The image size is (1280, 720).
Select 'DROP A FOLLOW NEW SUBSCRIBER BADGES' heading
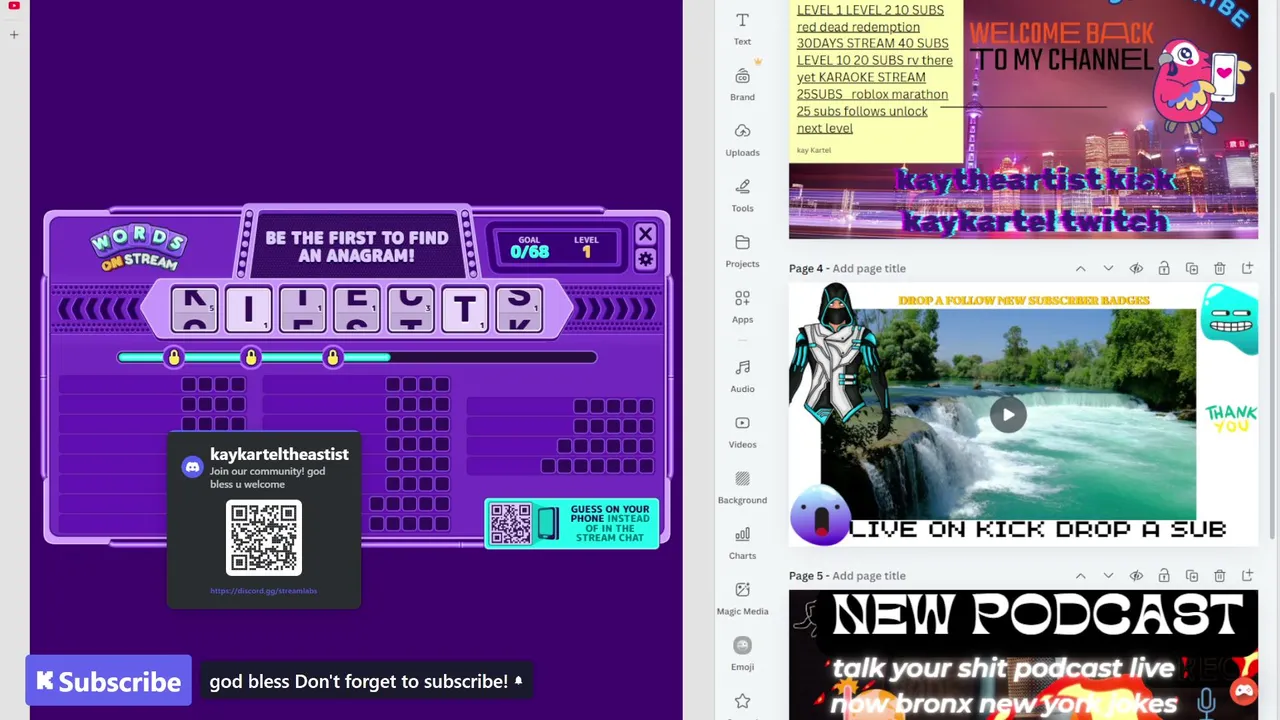tap(1024, 300)
